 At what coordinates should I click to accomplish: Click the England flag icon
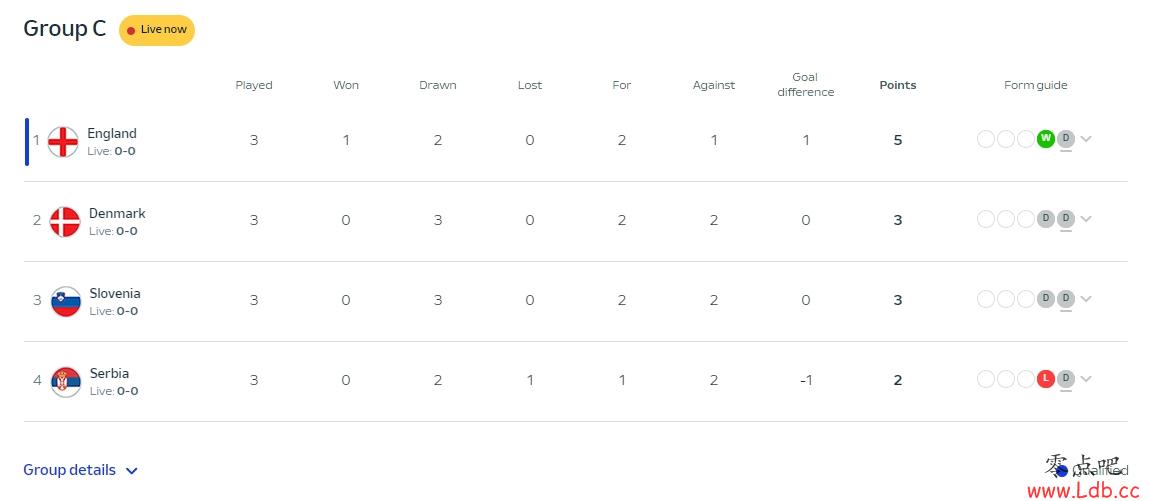tap(63, 142)
